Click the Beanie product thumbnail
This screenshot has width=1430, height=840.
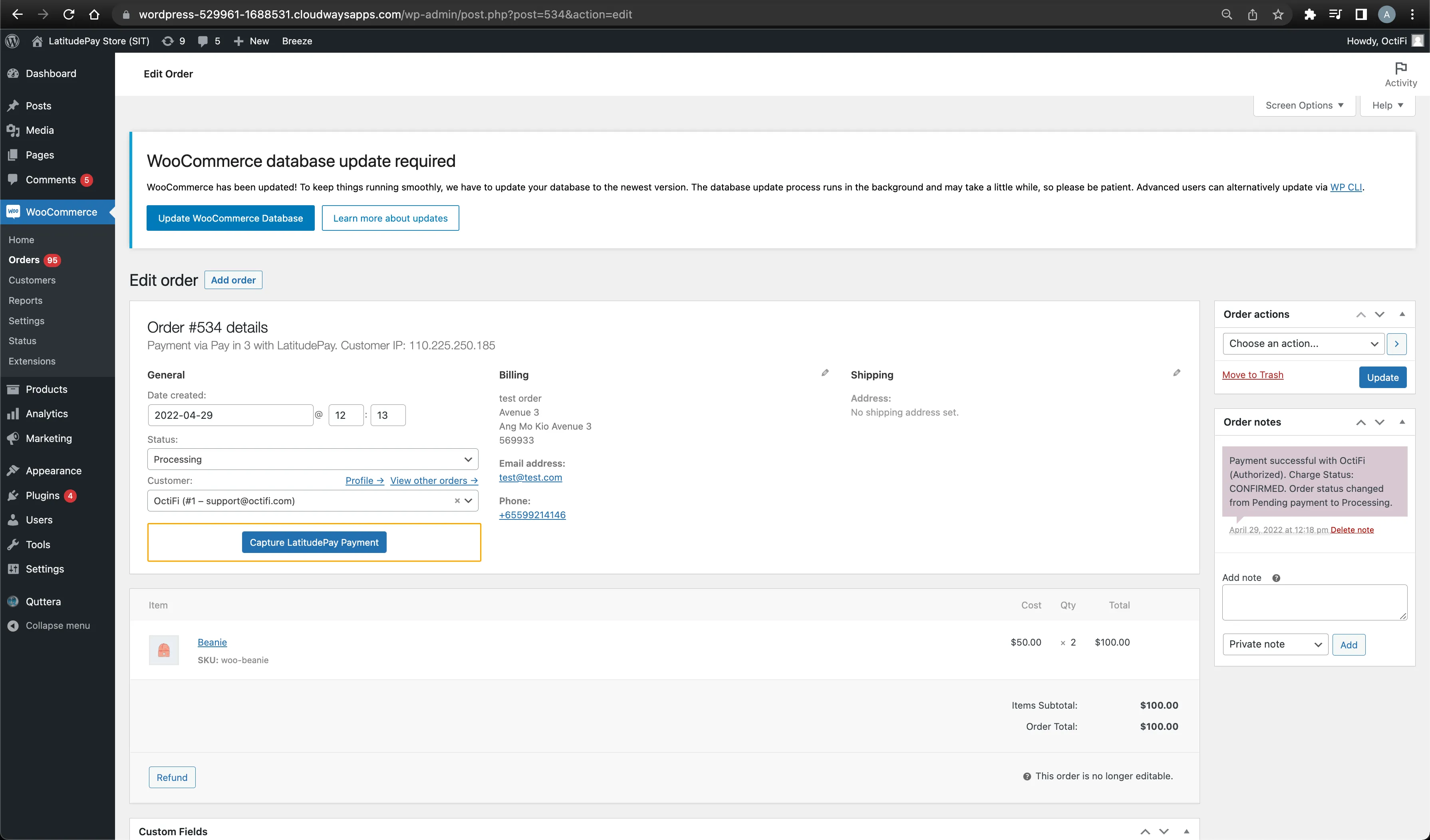(x=163, y=650)
